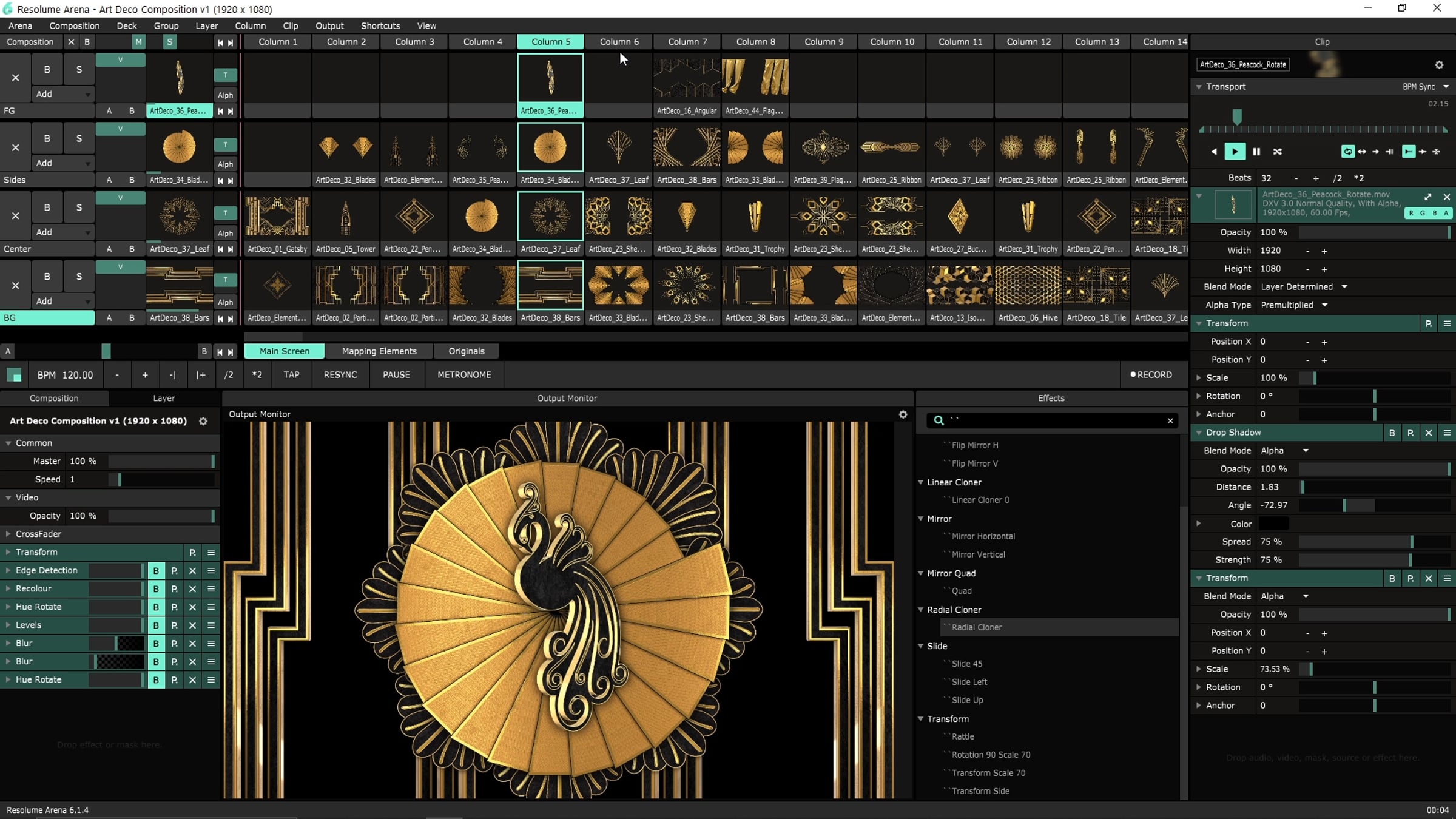The height and width of the screenshot is (819, 1456).
Task: Trigger Column 7
Action: click(x=687, y=42)
